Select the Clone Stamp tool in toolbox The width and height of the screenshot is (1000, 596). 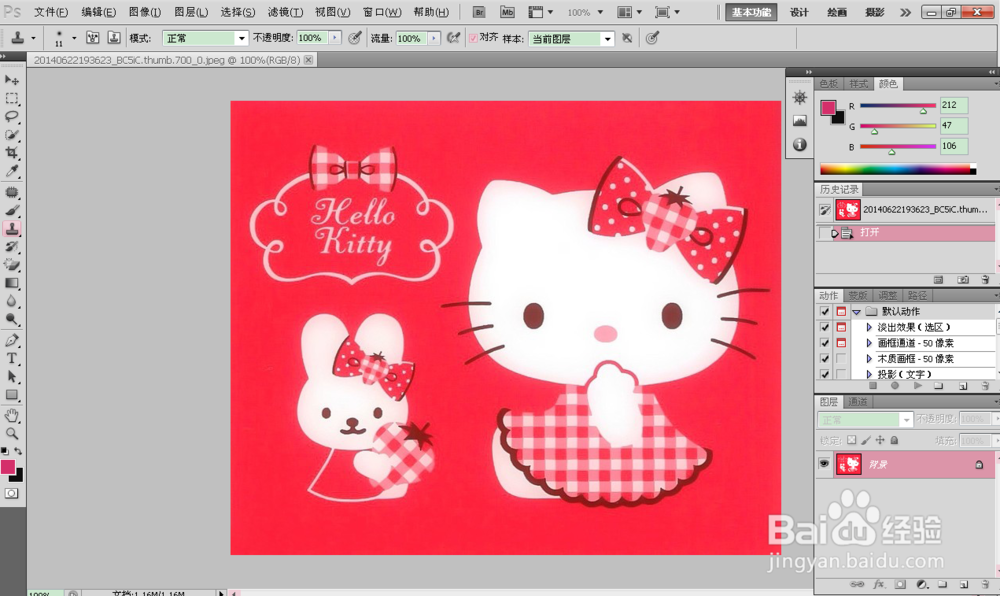pos(11,228)
